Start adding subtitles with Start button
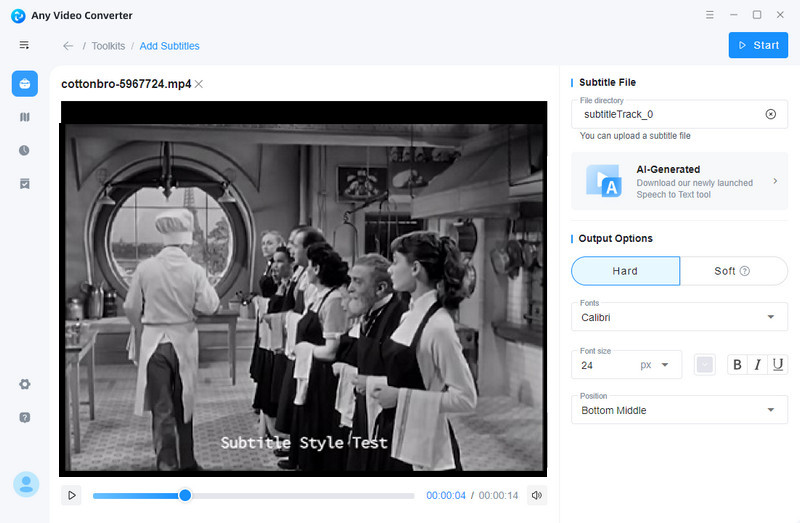Viewport: 800px width, 523px height. tap(758, 45)
